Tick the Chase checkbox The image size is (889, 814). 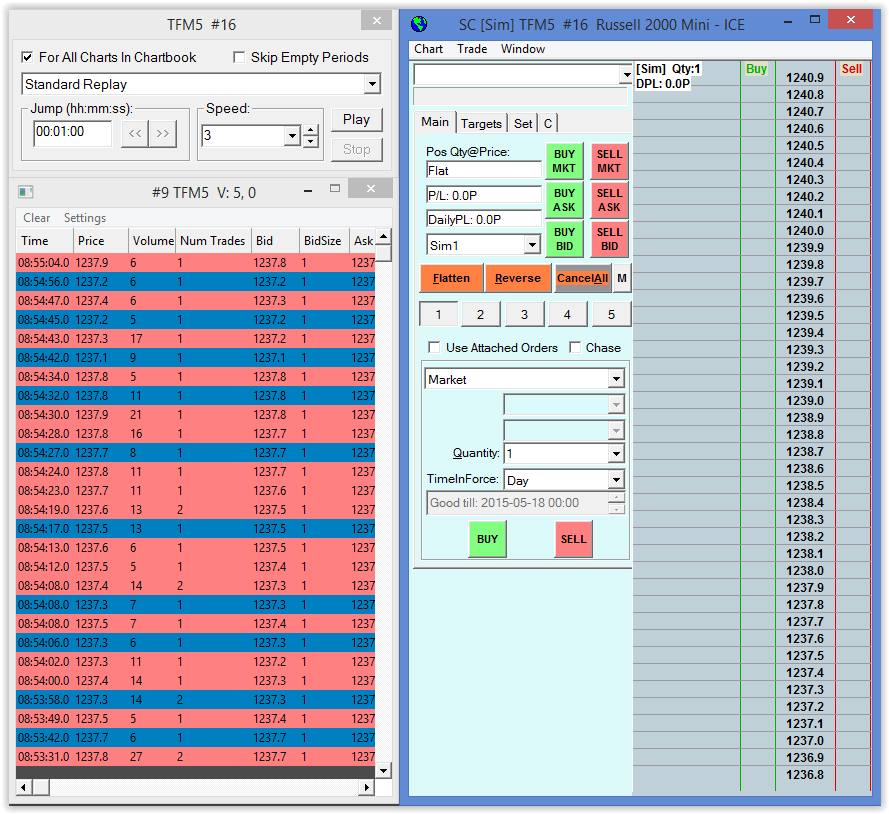pos(575,347)
